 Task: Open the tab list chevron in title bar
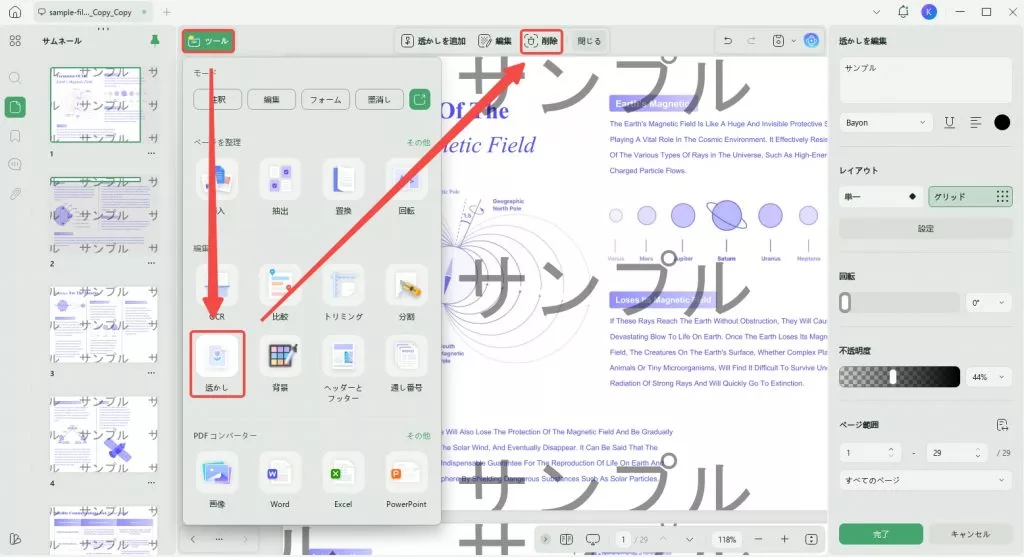click(x=876, y=12)
